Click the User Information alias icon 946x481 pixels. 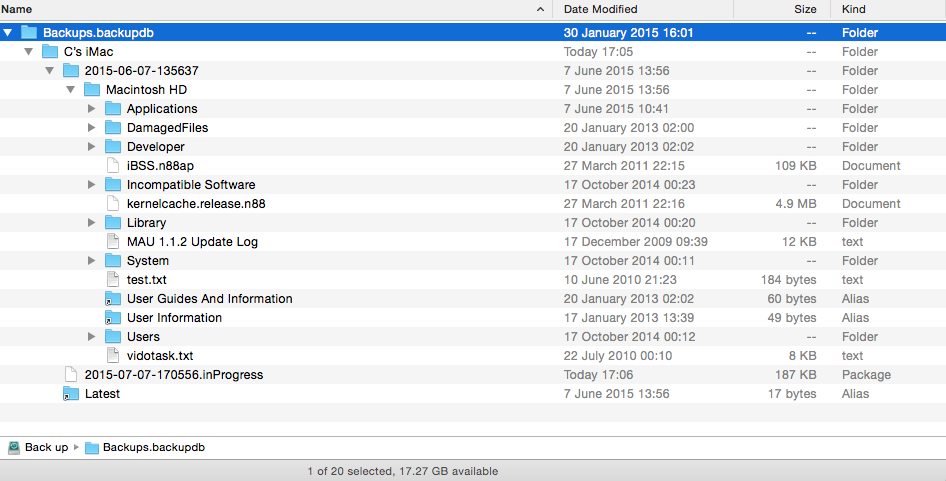coord(113,318)
